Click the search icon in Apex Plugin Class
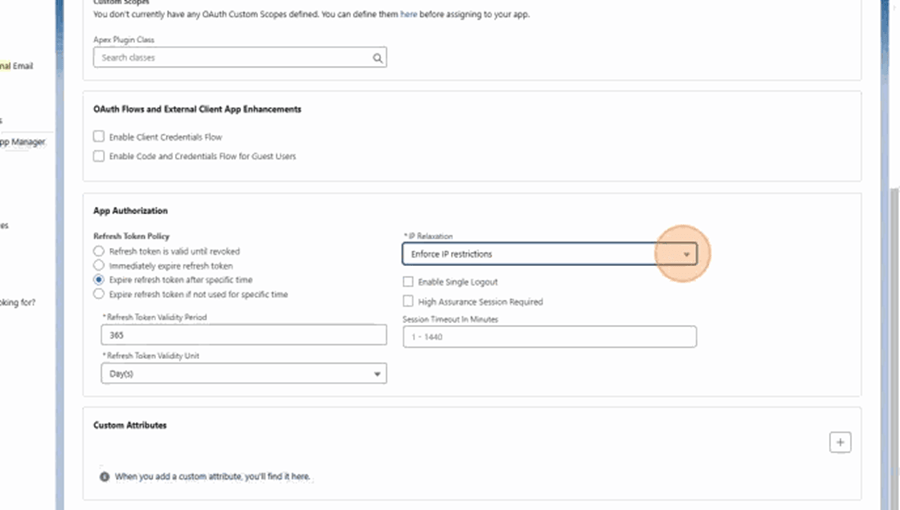This screenshot has width=900, height=510. click(377, 58)
